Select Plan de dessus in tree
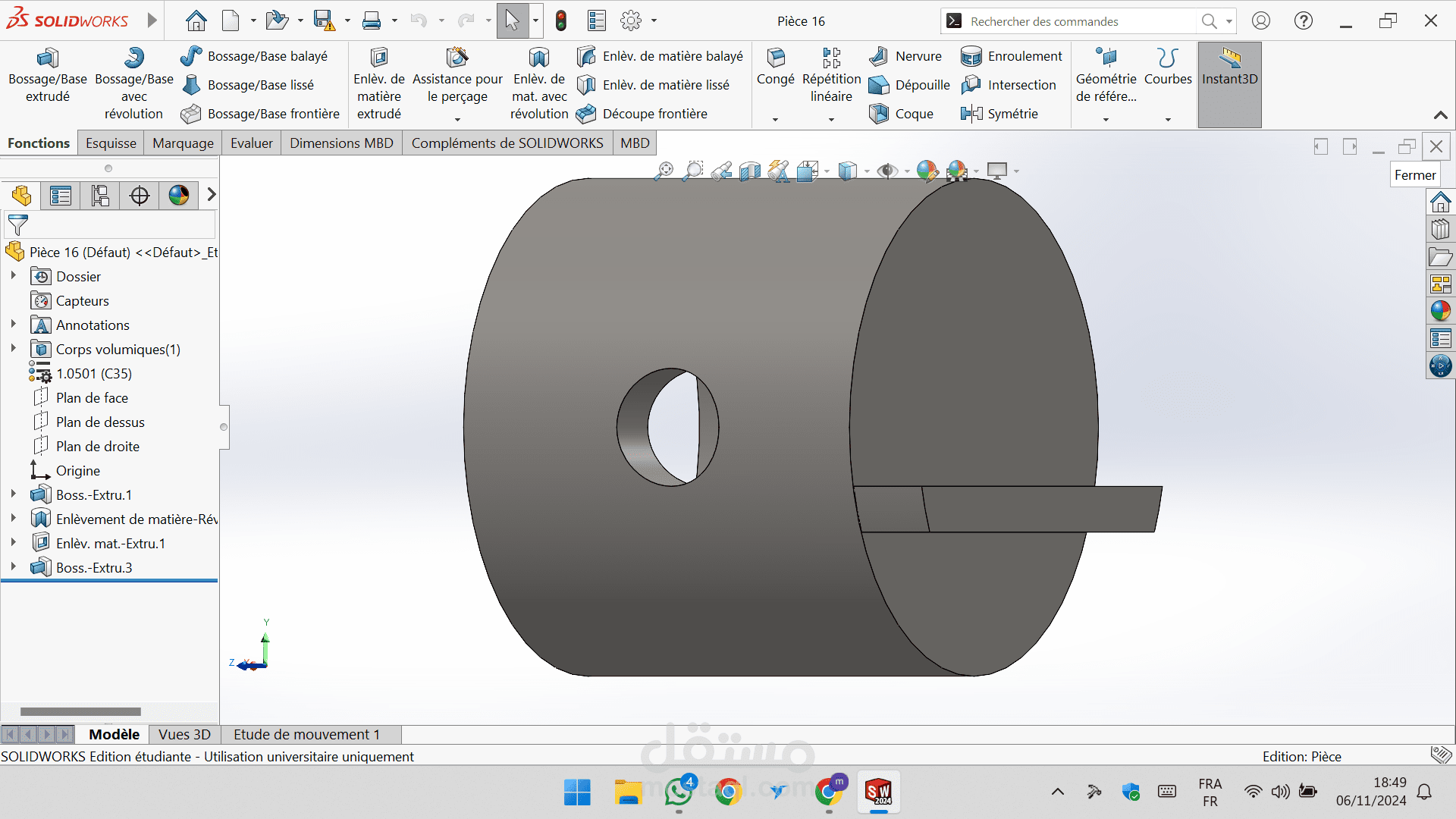 coord(100,422)
